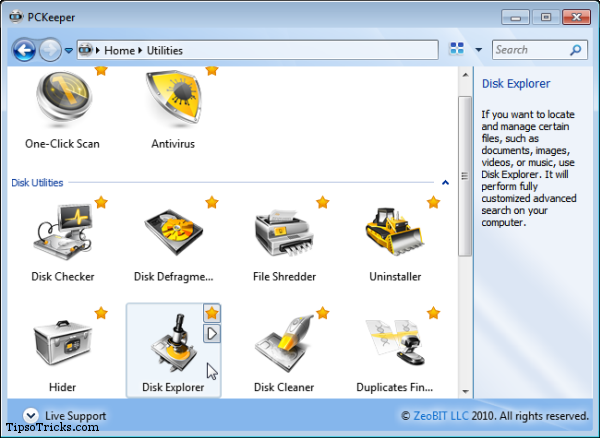Click the search magnifier icon
Image resolution: width=600 pixels, height=438 pixels.
(x=576, y=50)
